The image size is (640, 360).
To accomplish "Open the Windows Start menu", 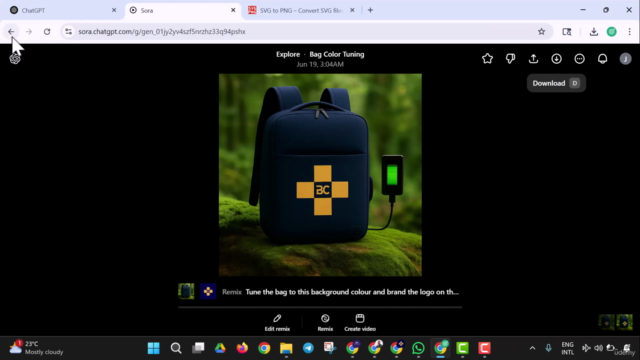I will pos(153,348).
